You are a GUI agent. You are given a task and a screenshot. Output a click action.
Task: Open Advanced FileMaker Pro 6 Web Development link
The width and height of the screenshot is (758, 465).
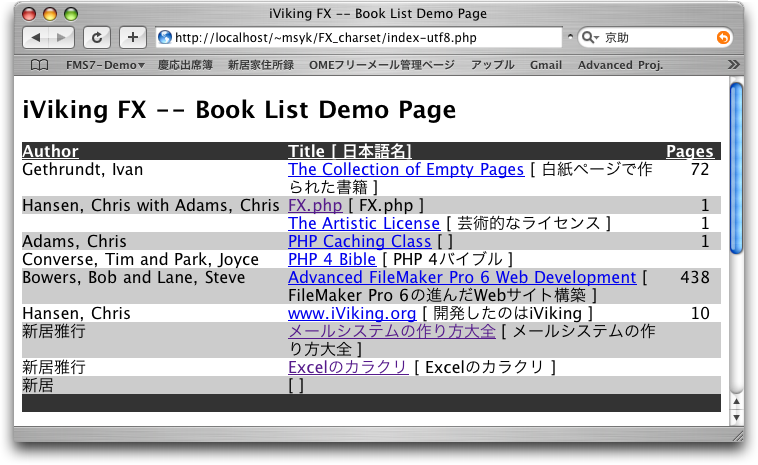461,277
